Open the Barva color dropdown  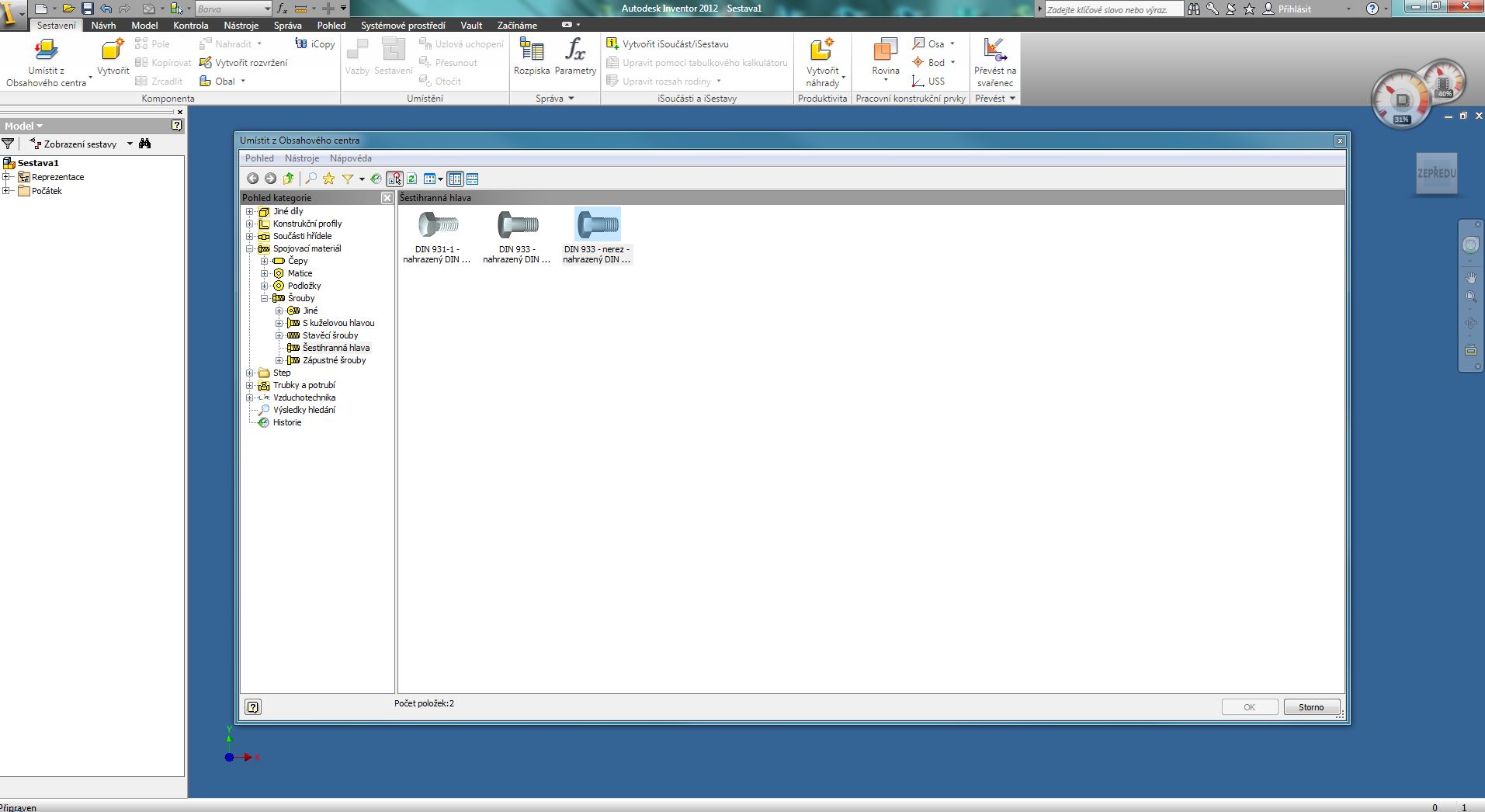click(267, 9)
